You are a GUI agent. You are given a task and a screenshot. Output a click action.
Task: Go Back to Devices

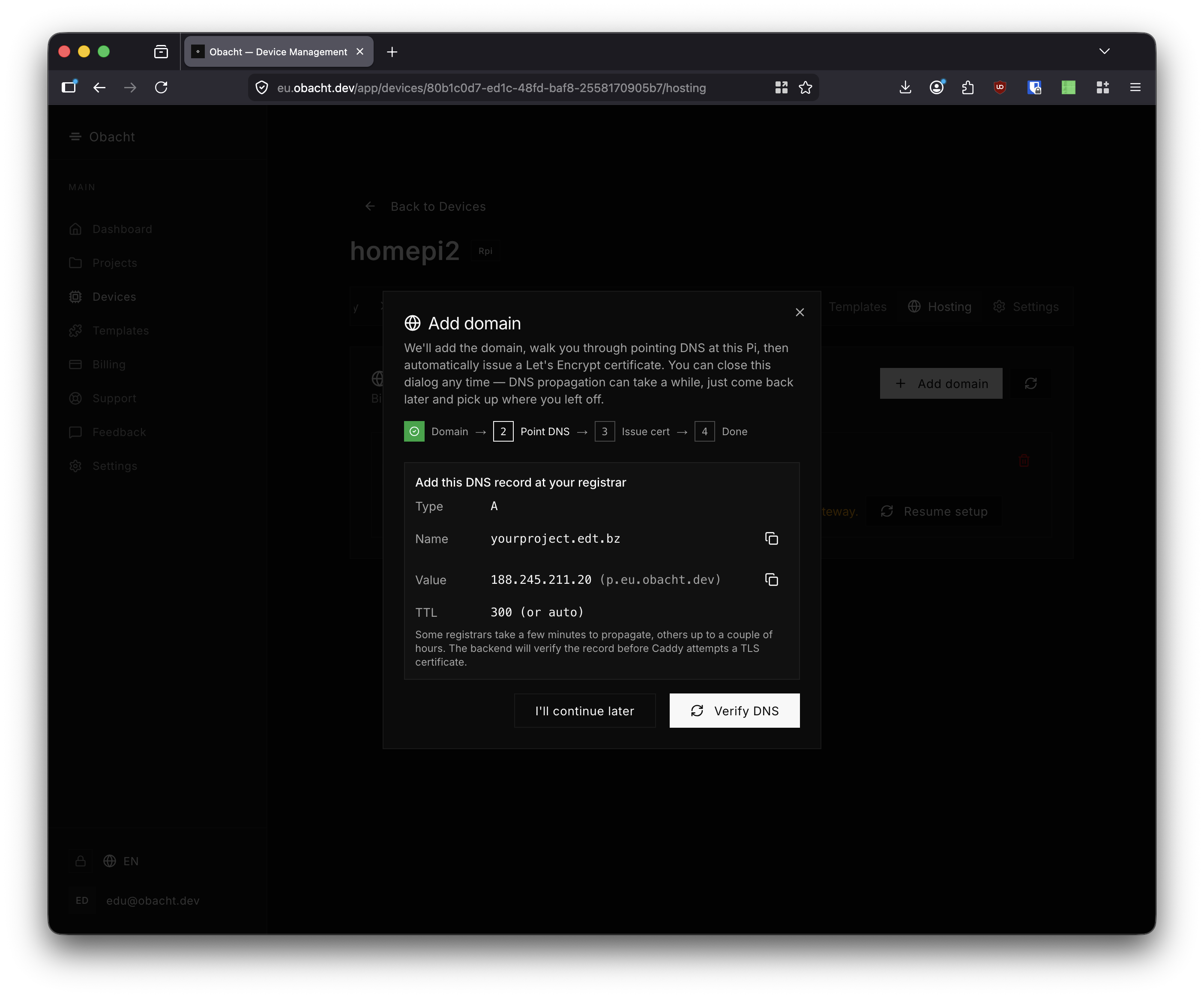point(425,206)
